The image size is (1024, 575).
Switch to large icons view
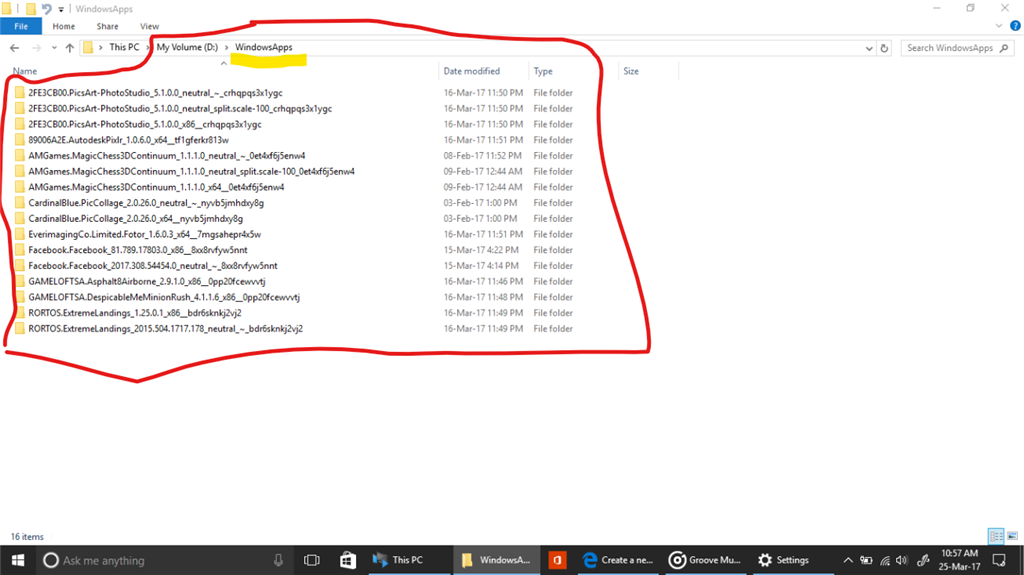[1011, 536]
